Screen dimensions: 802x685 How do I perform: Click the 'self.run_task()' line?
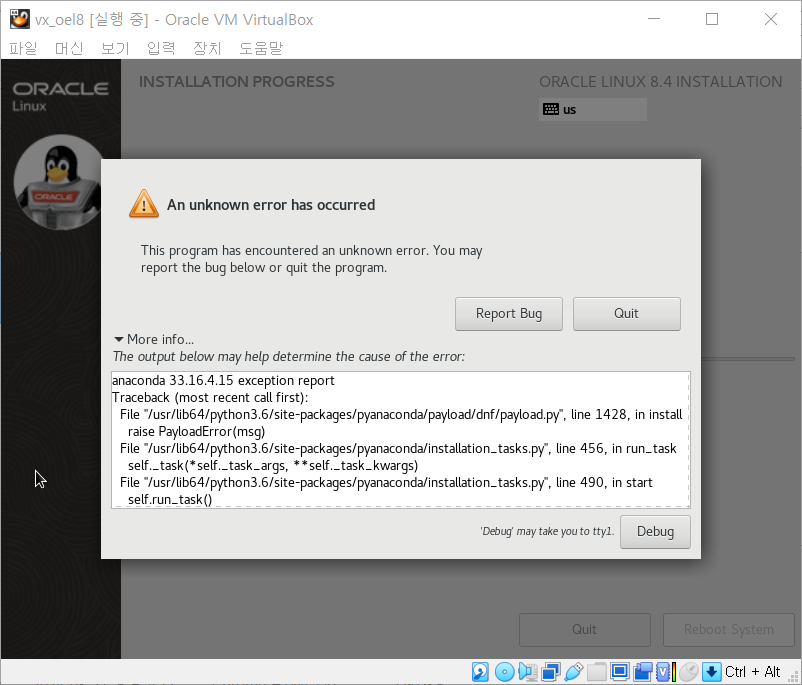tap(170, 499)
